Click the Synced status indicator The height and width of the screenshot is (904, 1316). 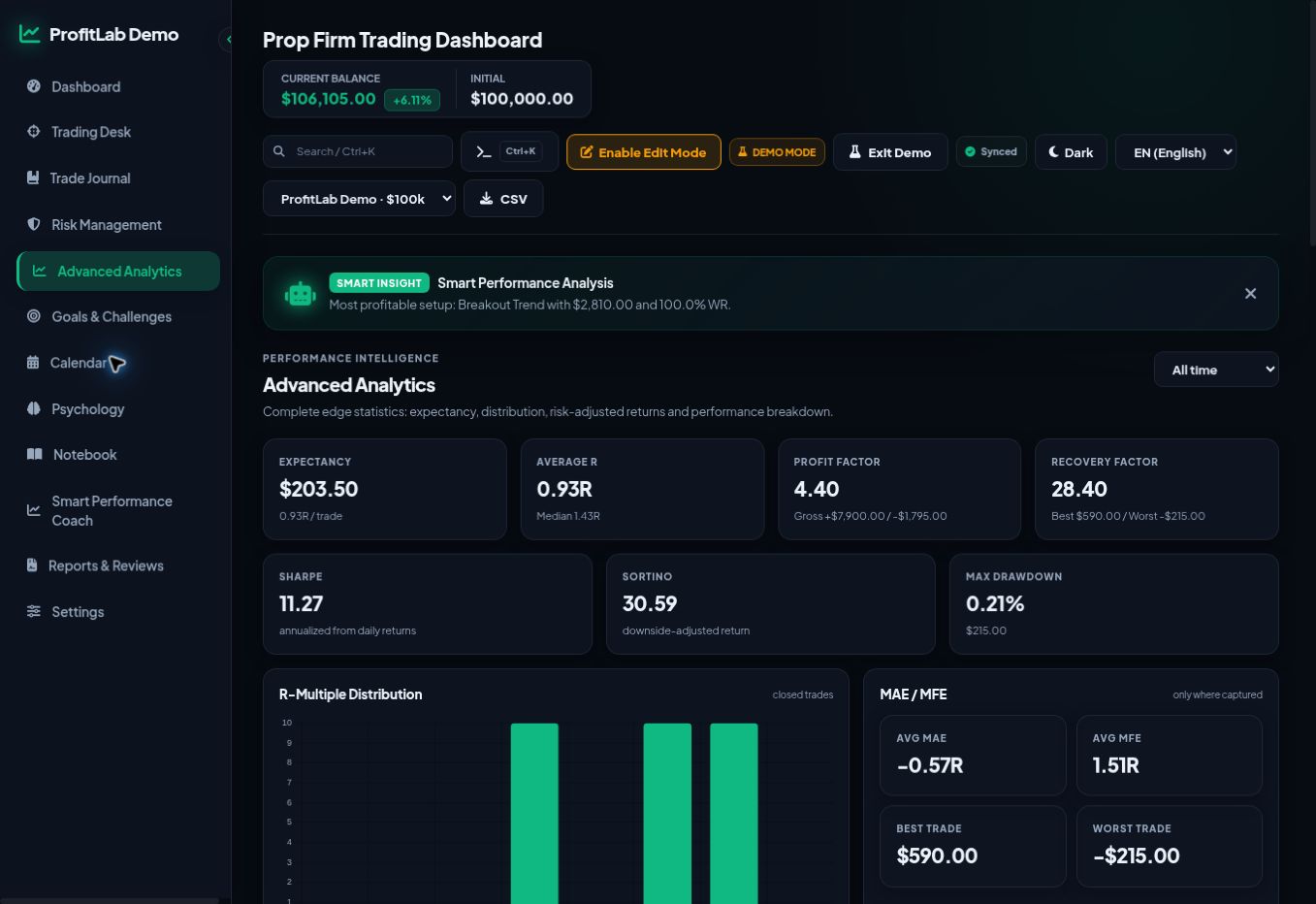(991, 151)
